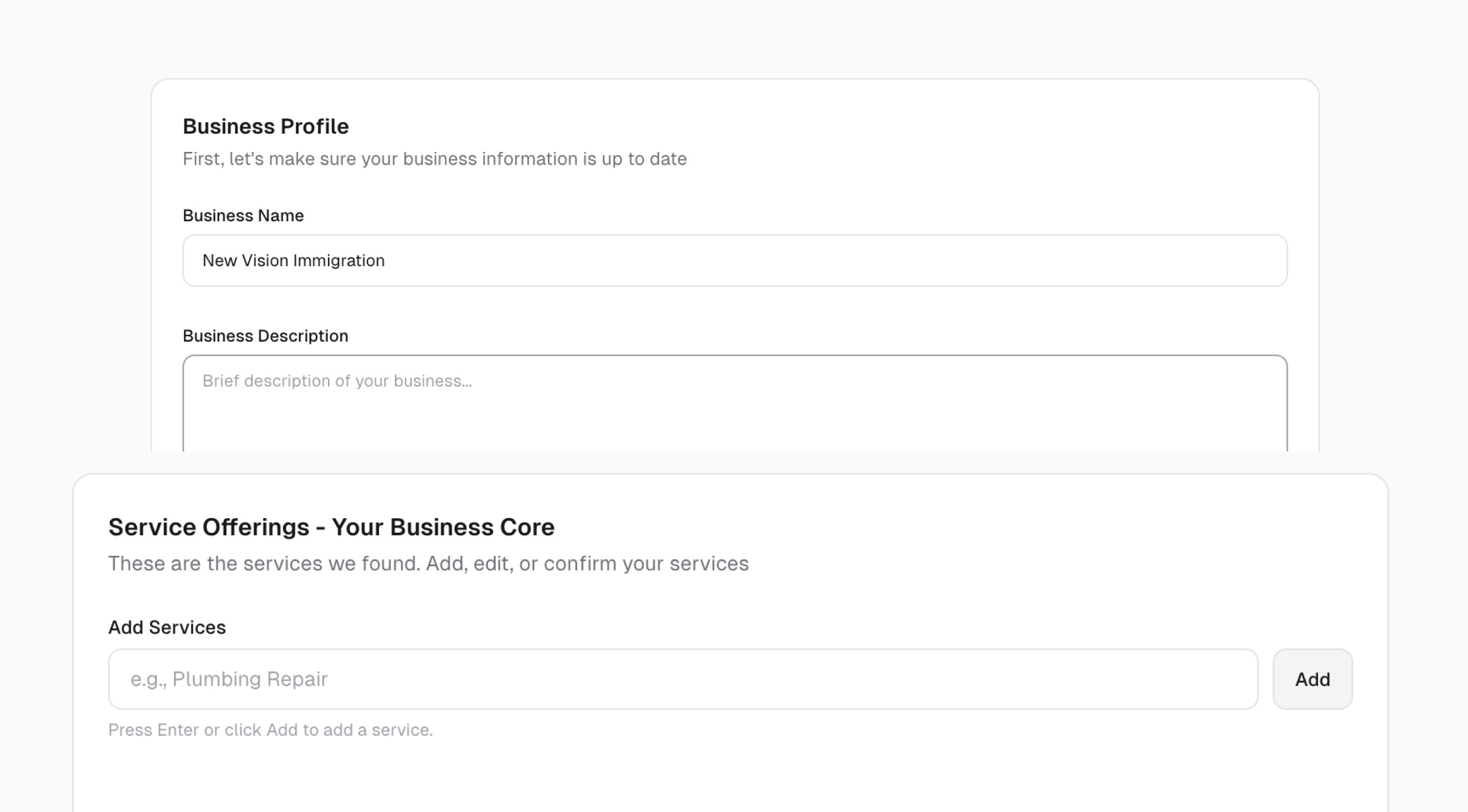This screenshot has width=1468, height=812.
Task: Click the "Brief description of your business..." placeholder
Action: 337,381
